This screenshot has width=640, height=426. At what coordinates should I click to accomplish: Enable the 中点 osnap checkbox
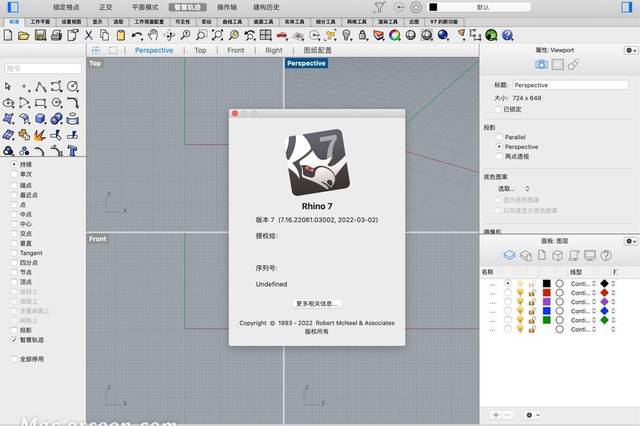pyautogui.click(x=14, y=214)
